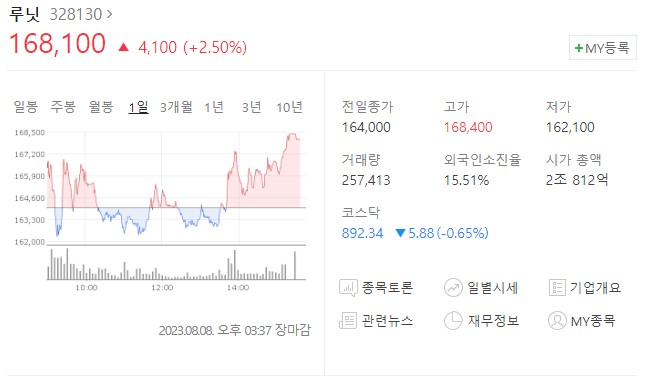Select the 월봉 monthly candle chart
This screenshot has width=650, height=377.
(101, 107)
